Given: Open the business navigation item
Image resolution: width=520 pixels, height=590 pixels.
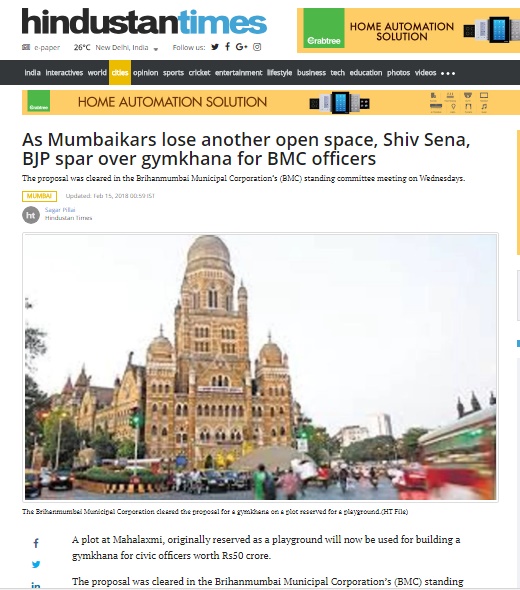Looking at the screenshot, I should tap(311, 73).
